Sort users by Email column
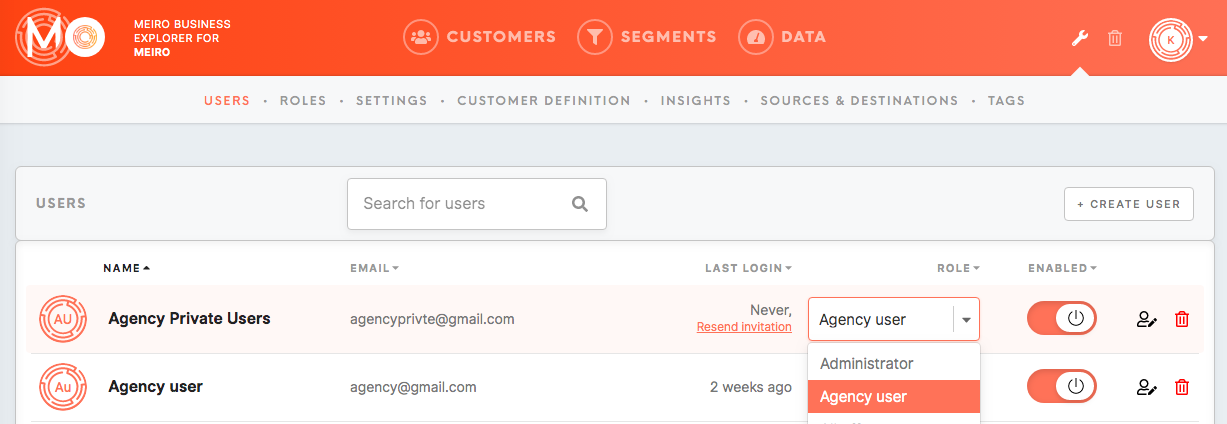The height and width of the screenshot is (424, 1227). 374,268
